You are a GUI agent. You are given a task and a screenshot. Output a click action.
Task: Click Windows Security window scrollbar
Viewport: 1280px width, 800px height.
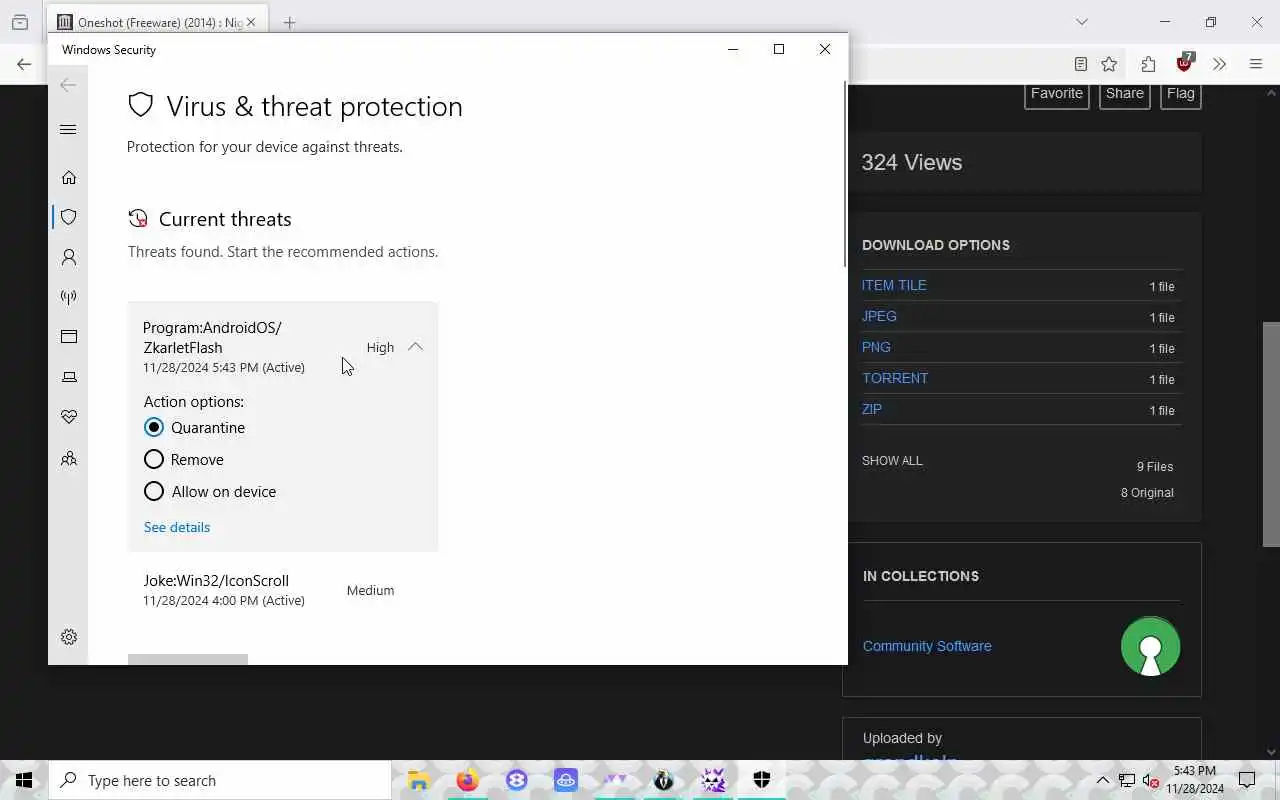pos(845,175)
